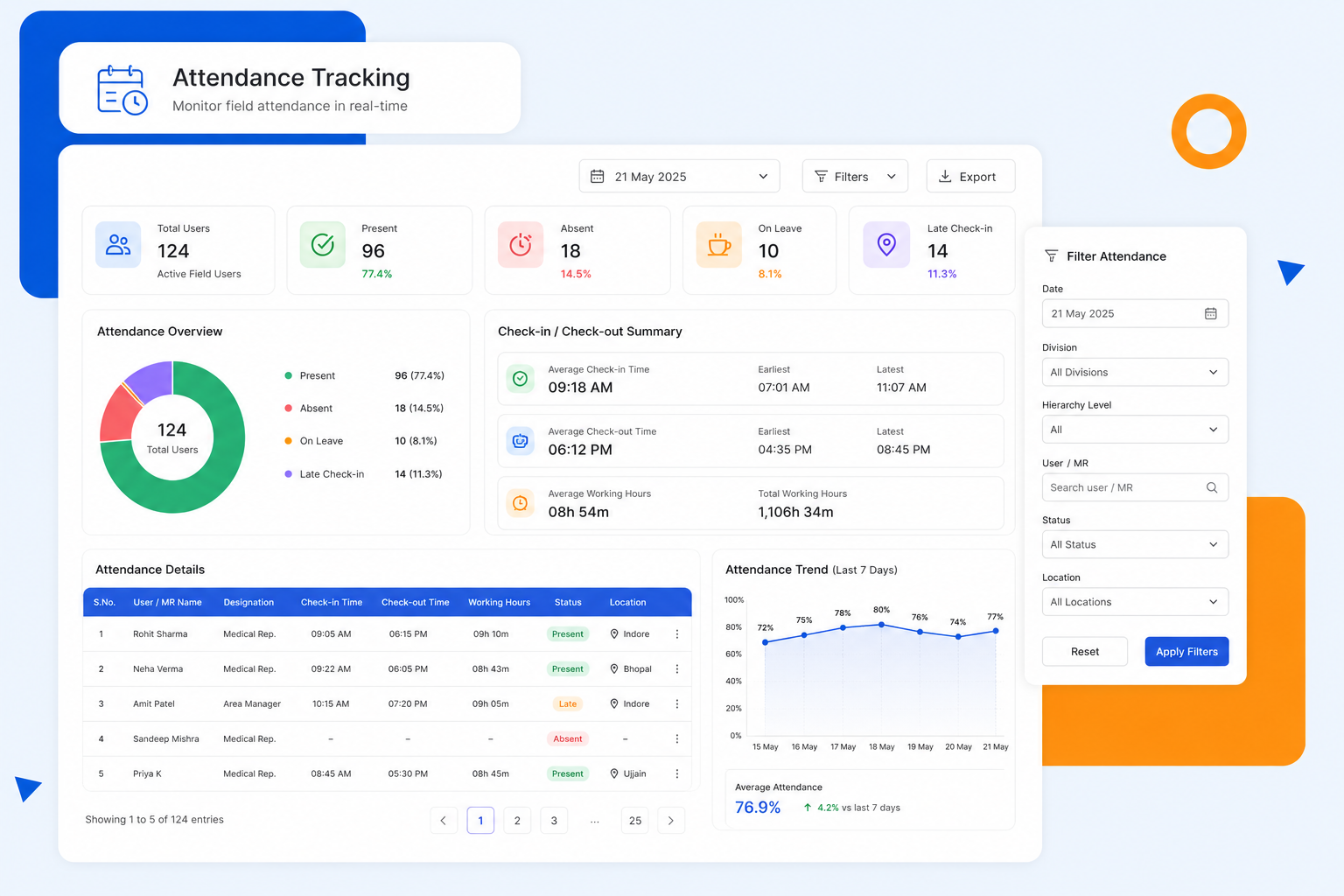Open the All Status dropdown

[x=1135, y=544]
